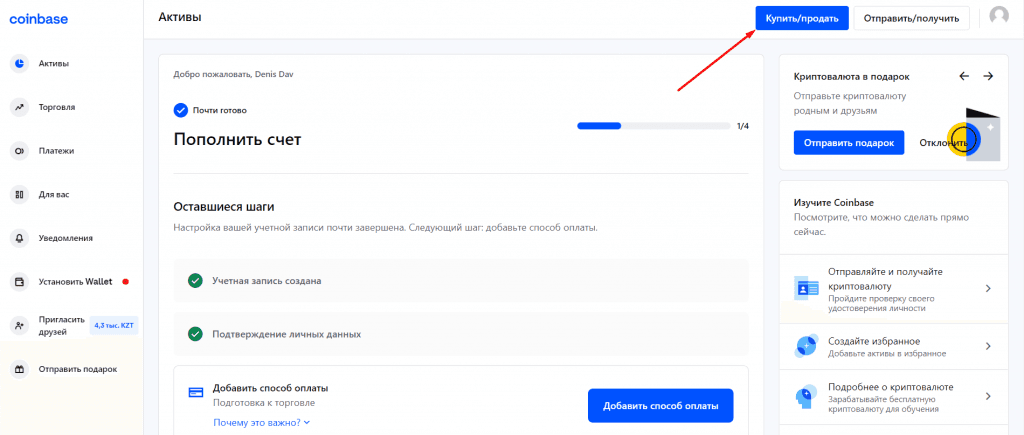Click Добавить способ оплаты blue button
1024x435 pixels.
pos(661,406)
